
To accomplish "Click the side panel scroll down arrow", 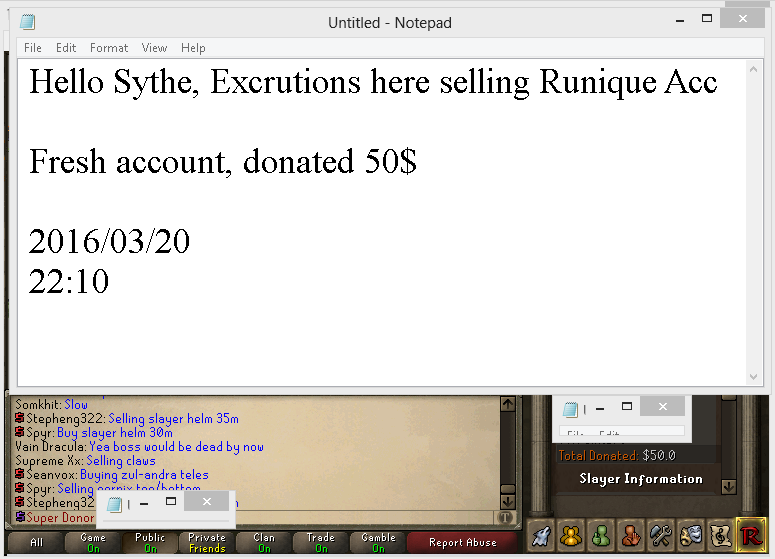I will (729, 487).
